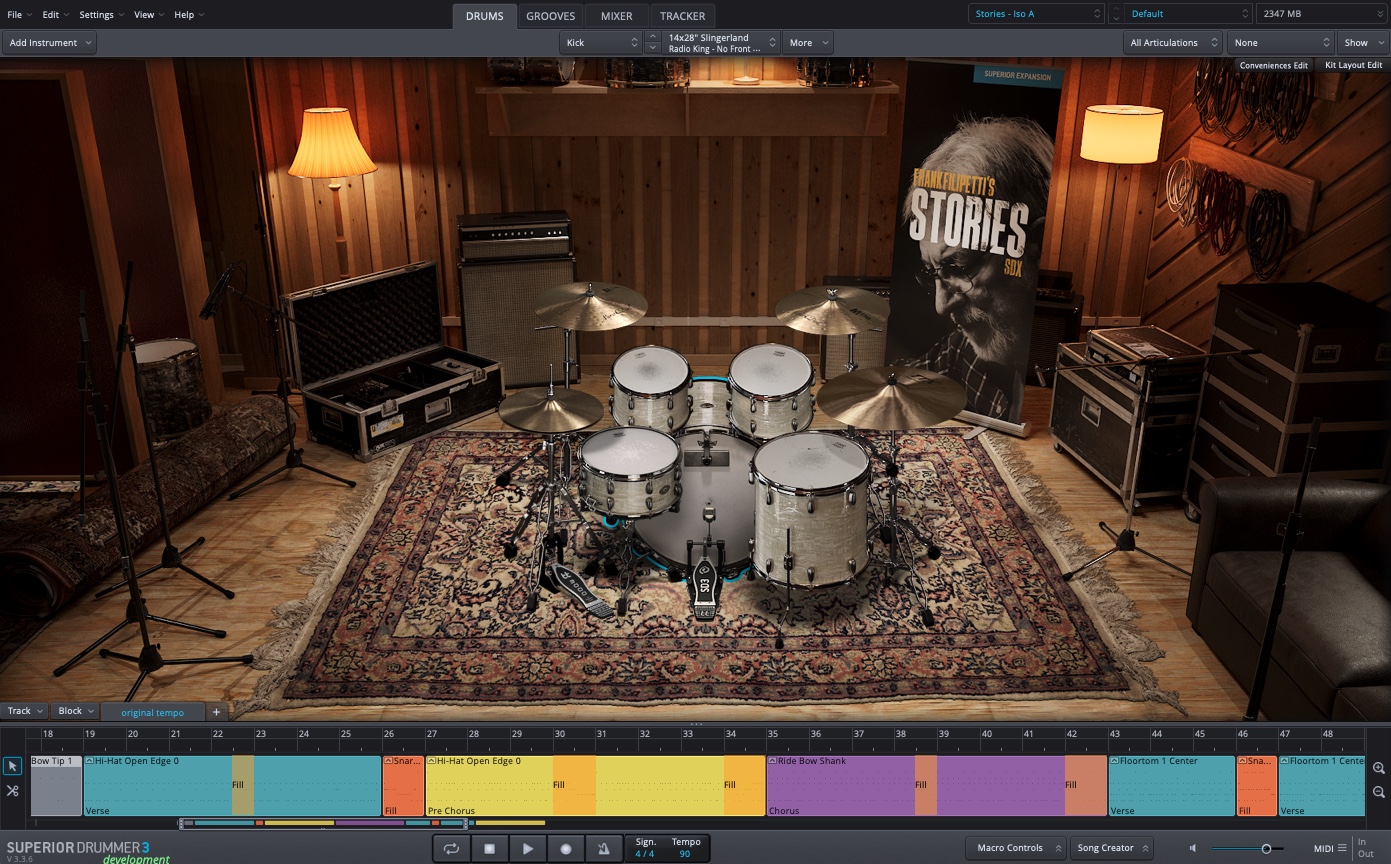Step the preset selector arrows

1116,14
